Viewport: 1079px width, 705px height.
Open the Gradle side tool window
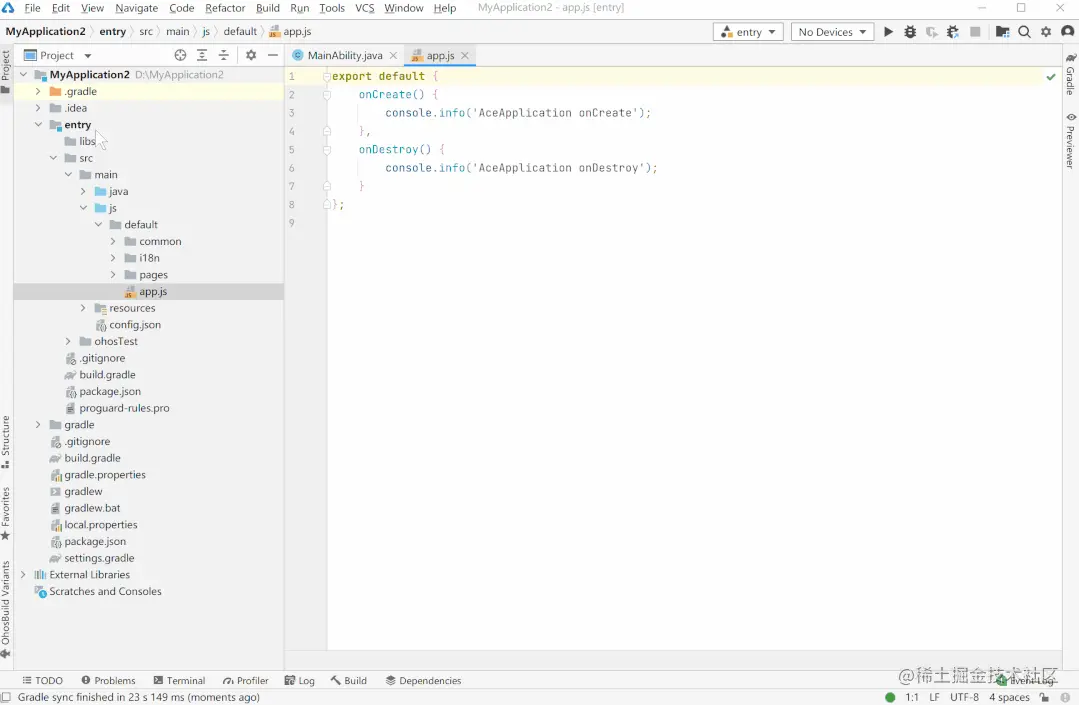[x=1071, y=74]
